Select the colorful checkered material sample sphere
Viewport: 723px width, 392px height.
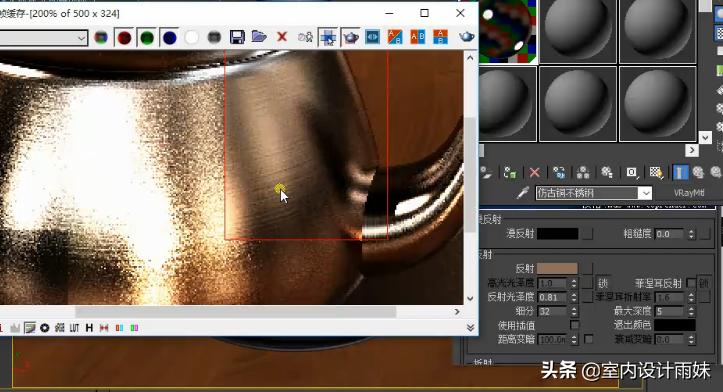point(507,31)
